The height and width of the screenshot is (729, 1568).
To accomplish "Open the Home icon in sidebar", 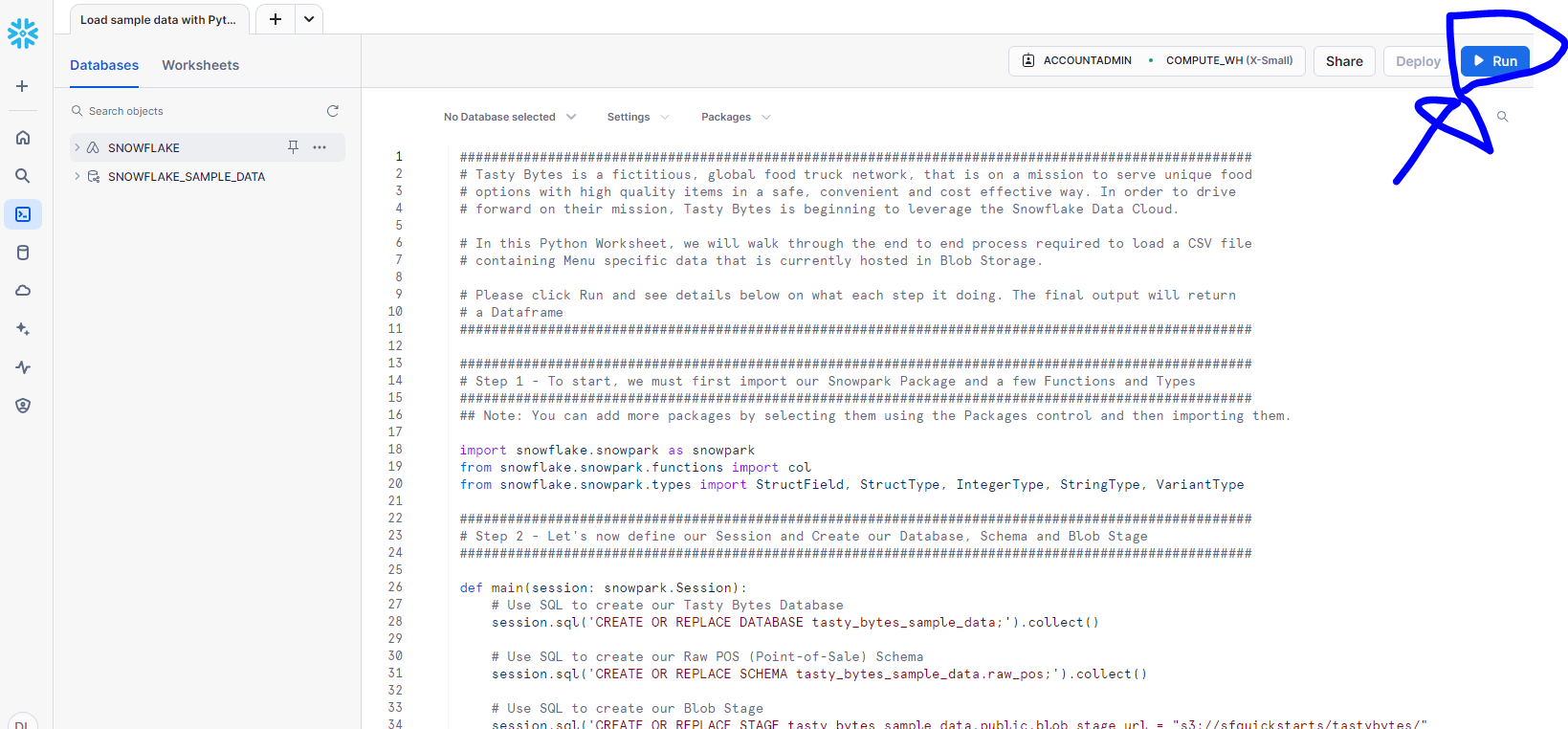I will coord(23,138).
